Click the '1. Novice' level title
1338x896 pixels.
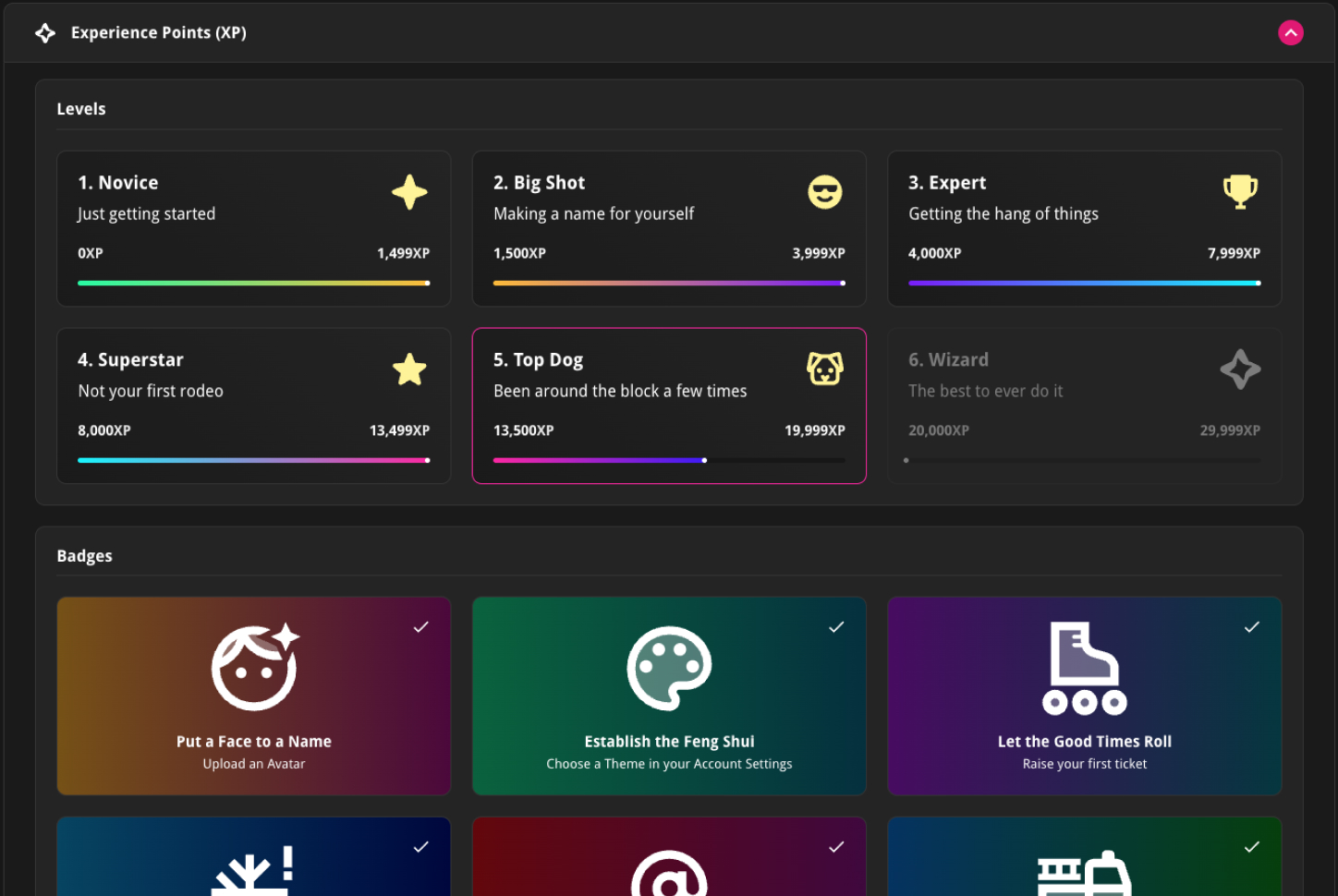[118, 183]
